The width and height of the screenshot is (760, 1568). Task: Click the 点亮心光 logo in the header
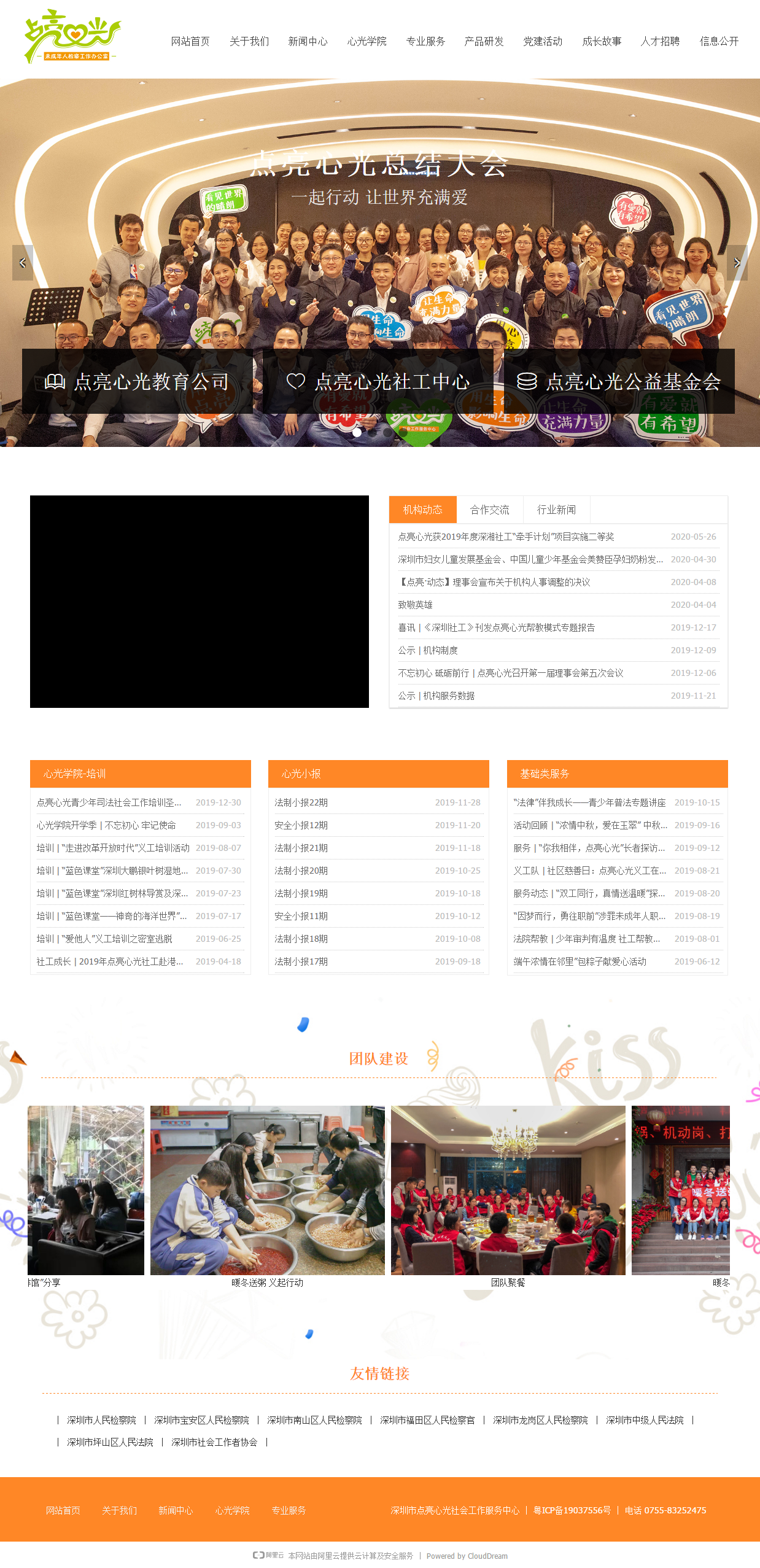click(72, 37)
